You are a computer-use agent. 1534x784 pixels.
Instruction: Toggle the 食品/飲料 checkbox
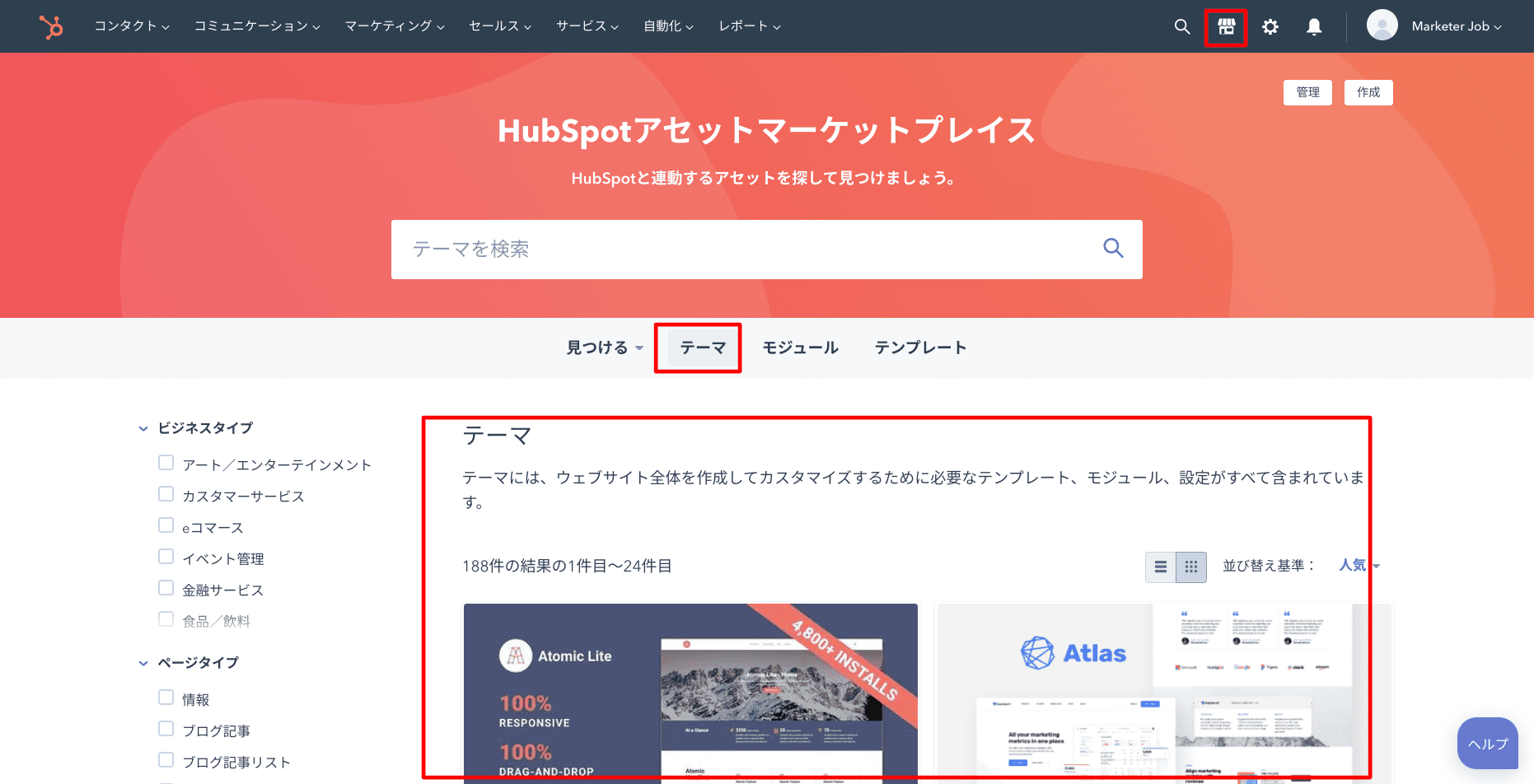pyautogui.click(x=166, y=619)
